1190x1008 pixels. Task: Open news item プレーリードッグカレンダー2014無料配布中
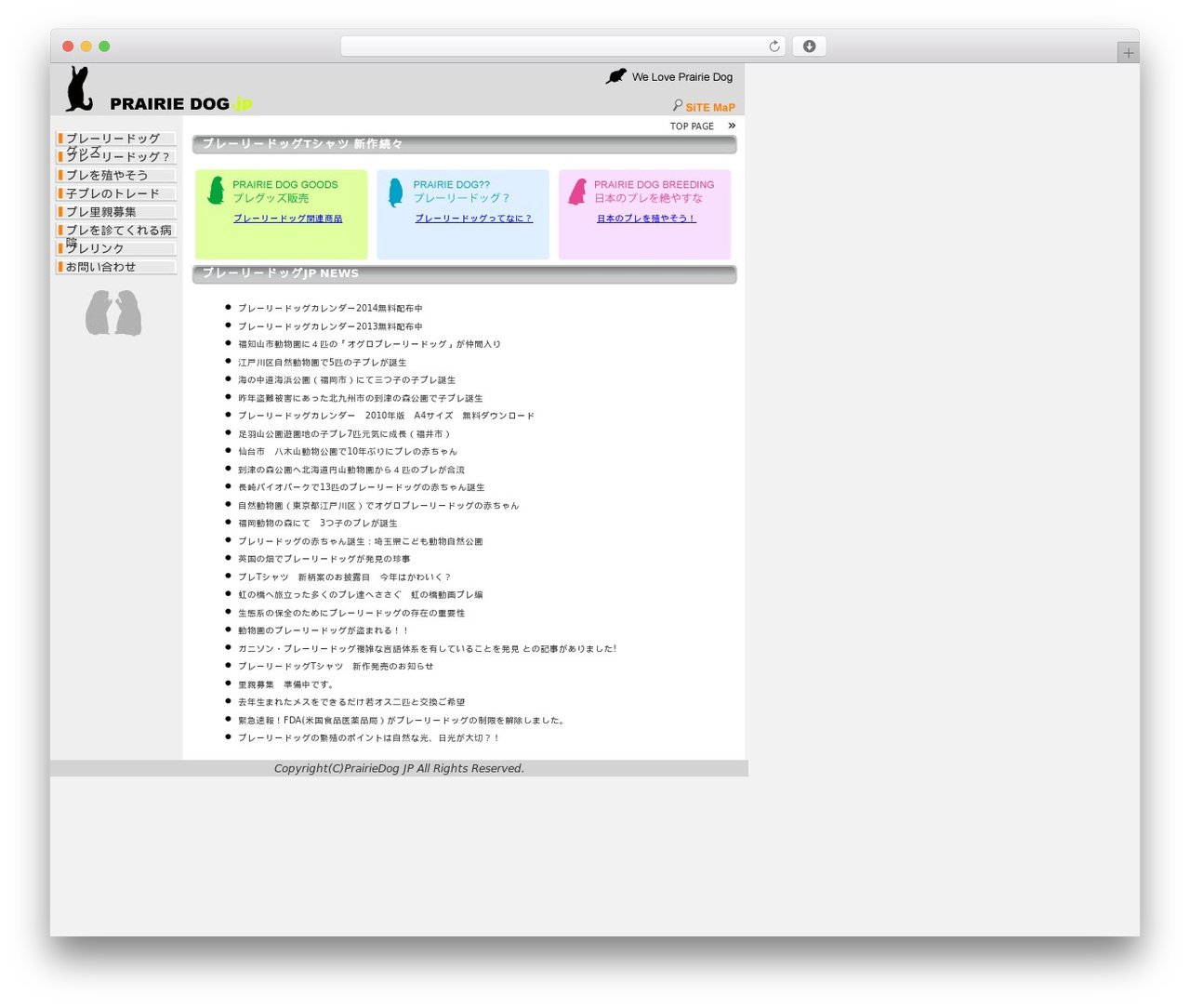330,308
